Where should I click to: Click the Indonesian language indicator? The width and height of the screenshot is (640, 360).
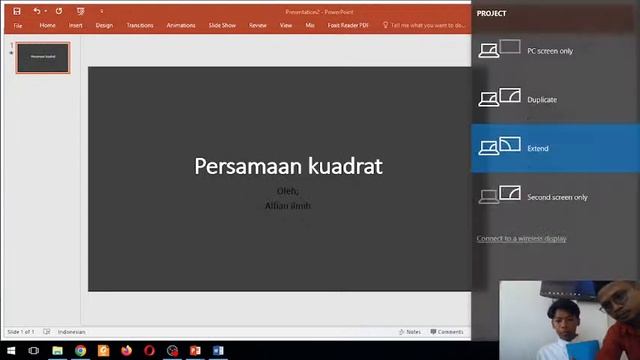pyautogui.click(x=71, y=332)
